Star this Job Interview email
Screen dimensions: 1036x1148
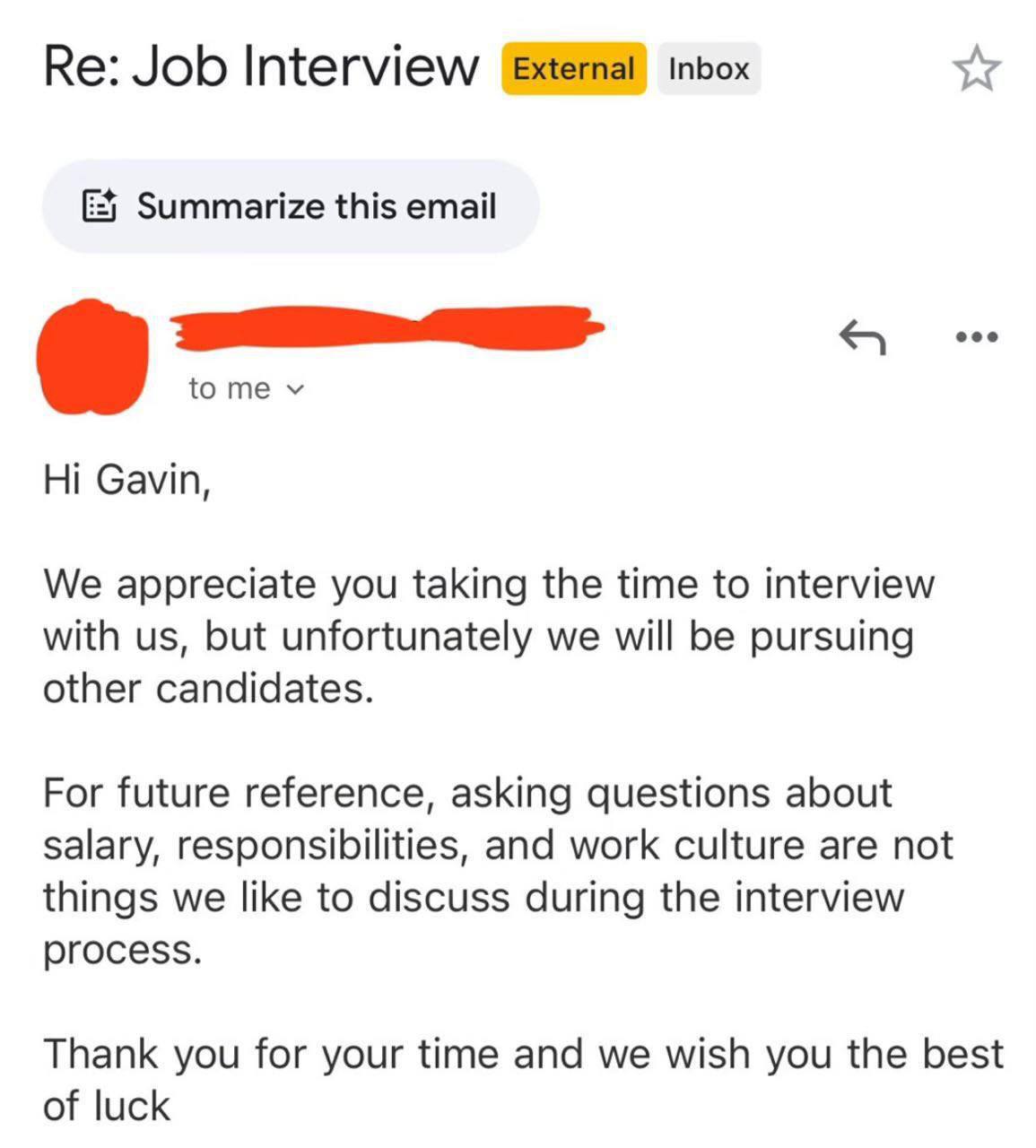976,70
